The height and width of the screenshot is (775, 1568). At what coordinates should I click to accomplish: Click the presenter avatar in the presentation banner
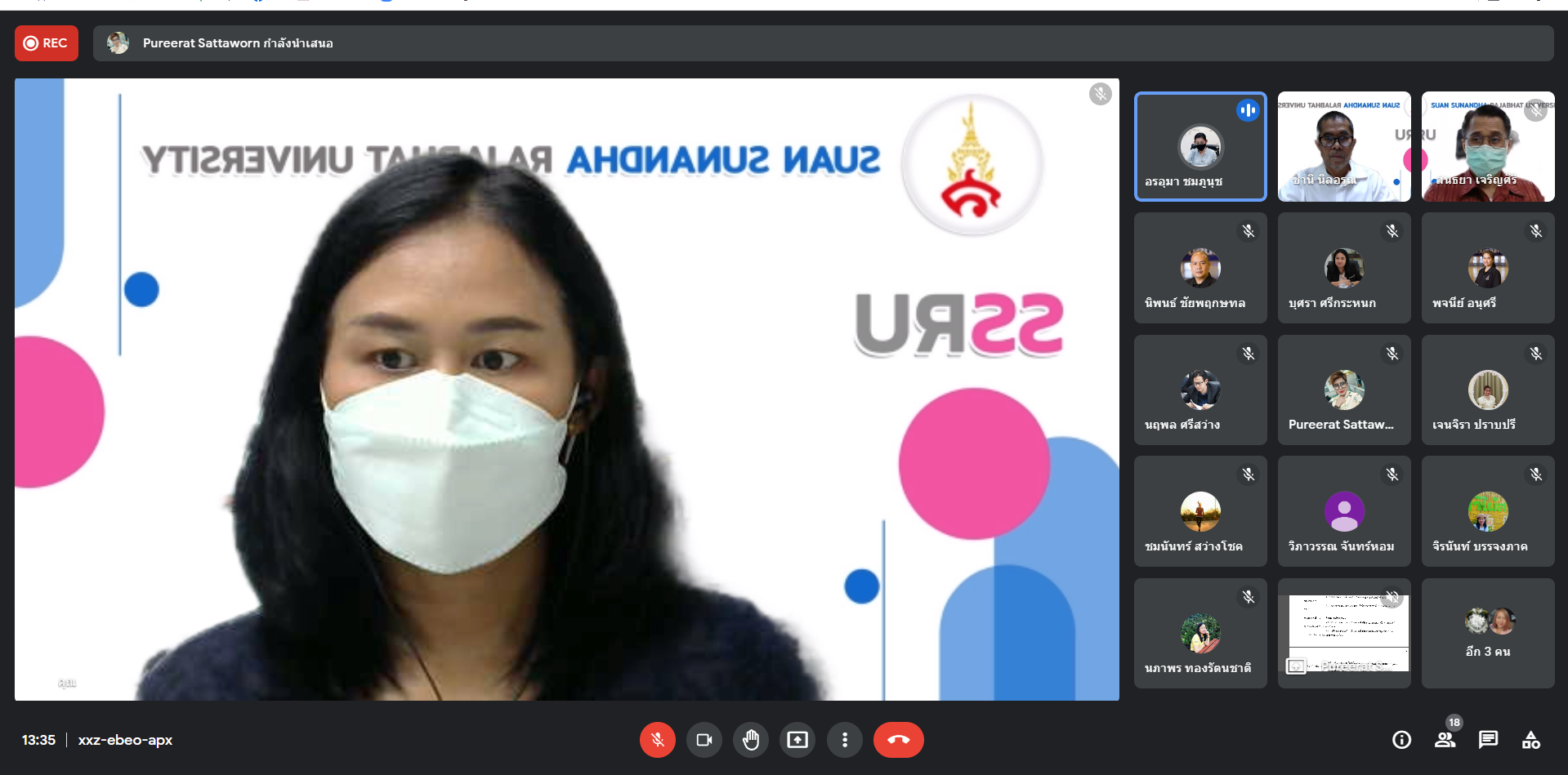[x=118, y=43]
